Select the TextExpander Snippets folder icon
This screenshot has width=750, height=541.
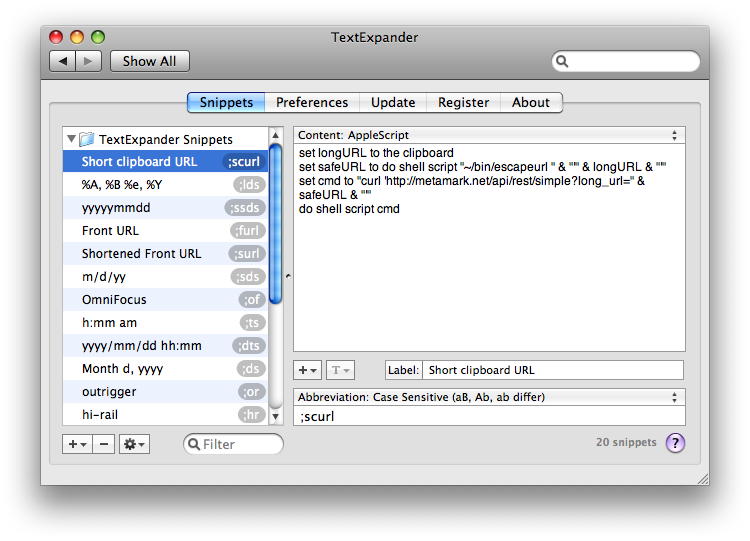coord(87,139)
